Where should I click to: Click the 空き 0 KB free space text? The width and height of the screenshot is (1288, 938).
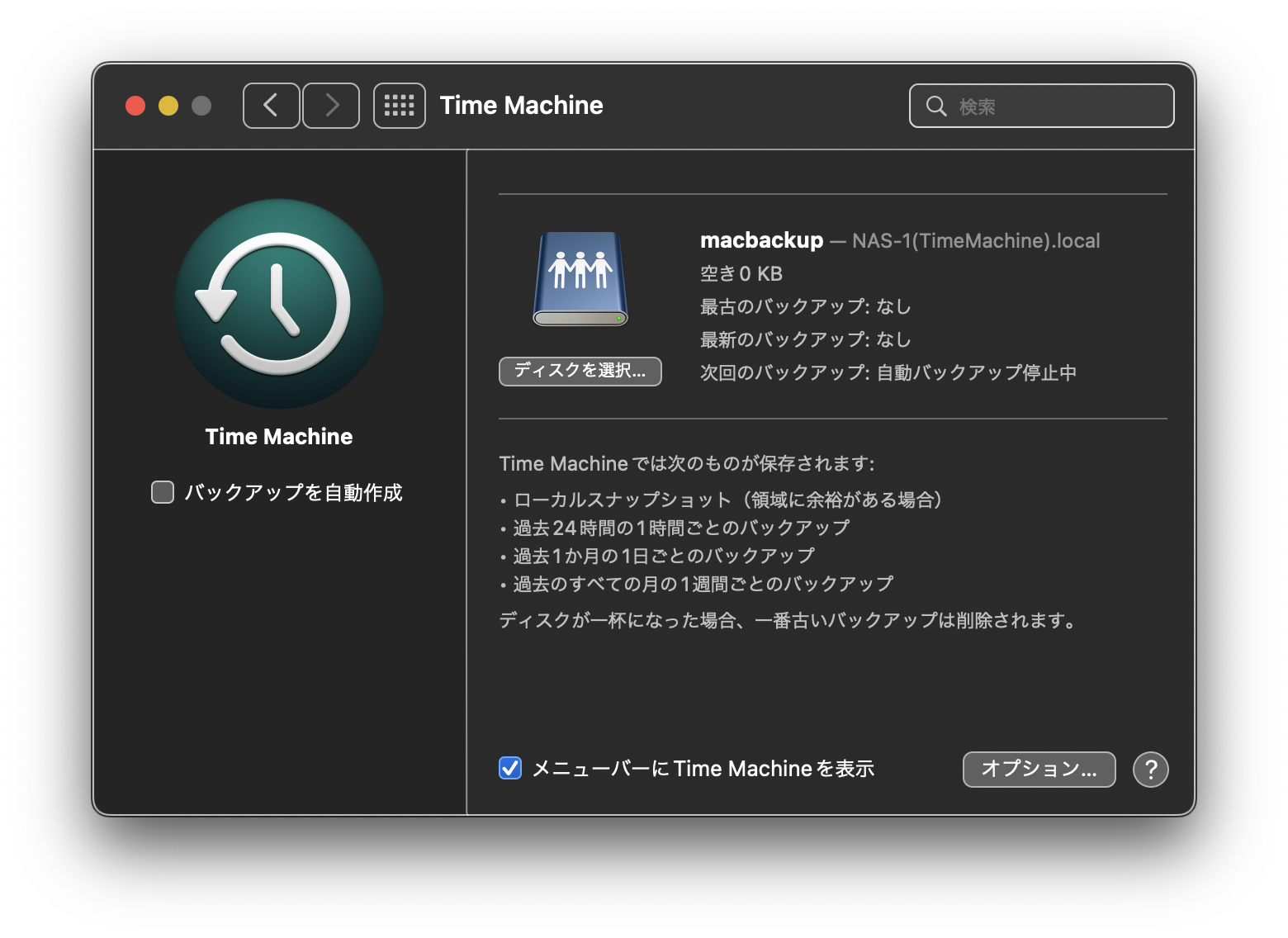741,273
